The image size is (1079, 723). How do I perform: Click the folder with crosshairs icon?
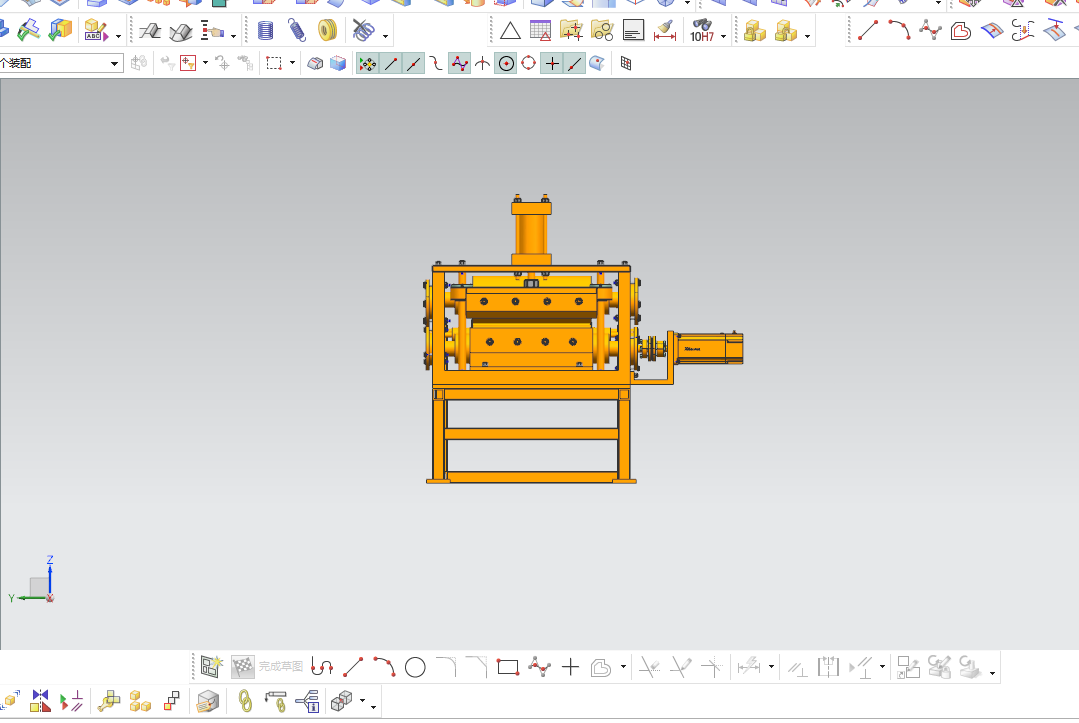571,31
